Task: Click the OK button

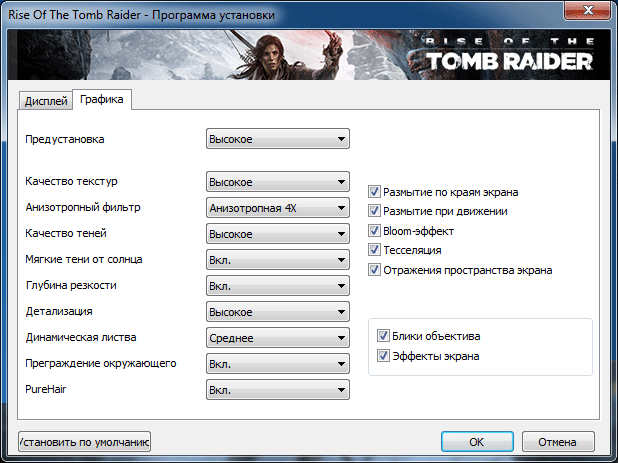Action: 477,442
